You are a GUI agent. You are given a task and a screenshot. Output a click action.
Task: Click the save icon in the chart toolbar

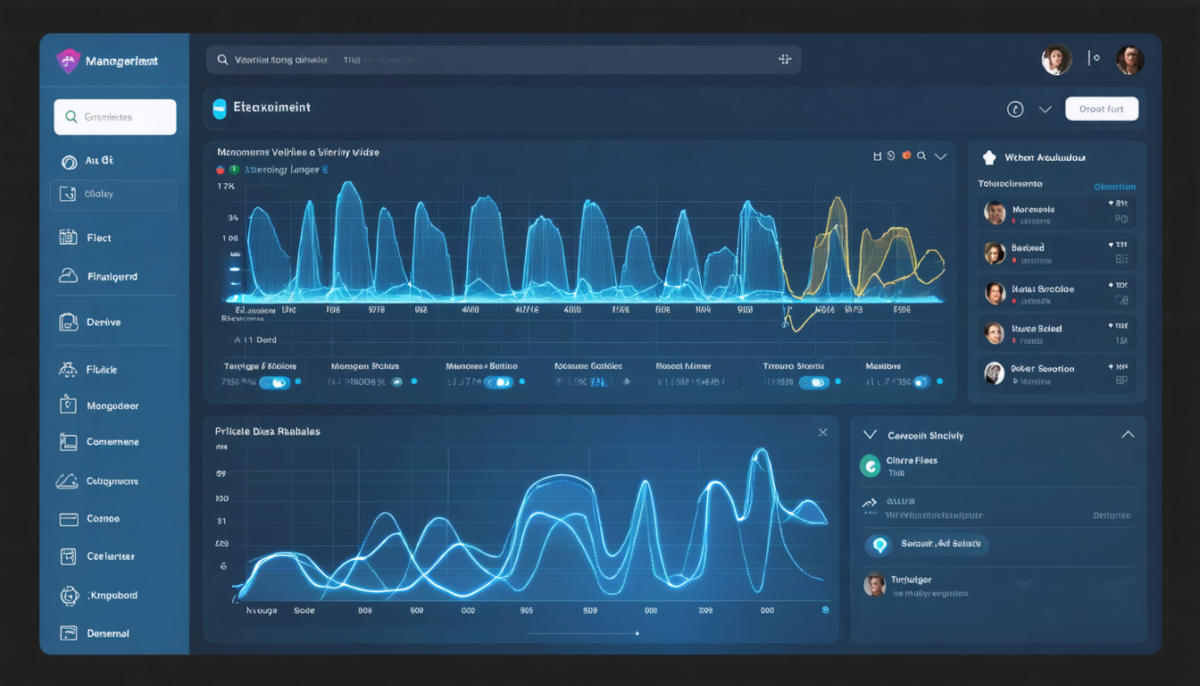878,155
